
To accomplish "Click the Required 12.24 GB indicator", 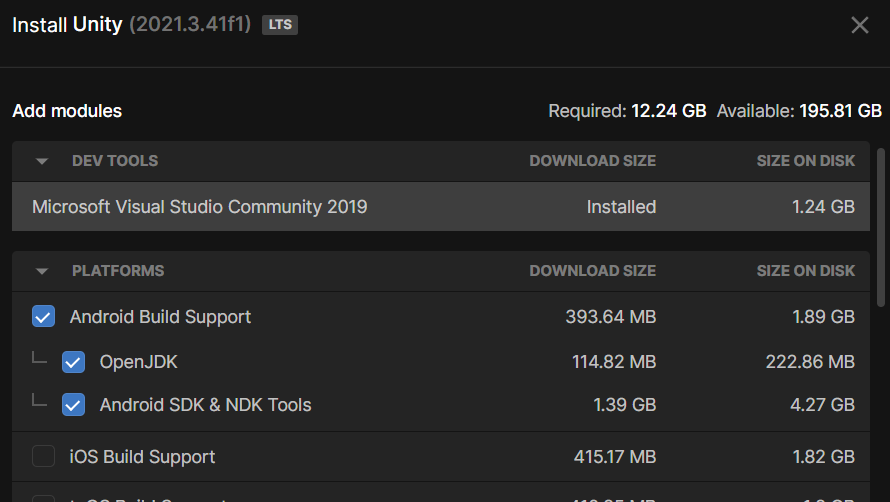I will pyautogui.click(x=627, y=111).
